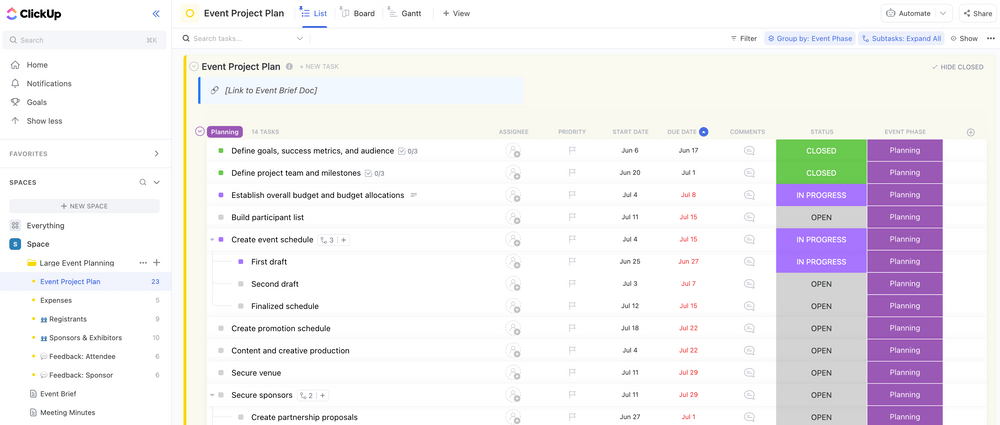Switch to the Board view tab
The height and width of the screenshot is (425, 1000).
[x=357, y=14]
